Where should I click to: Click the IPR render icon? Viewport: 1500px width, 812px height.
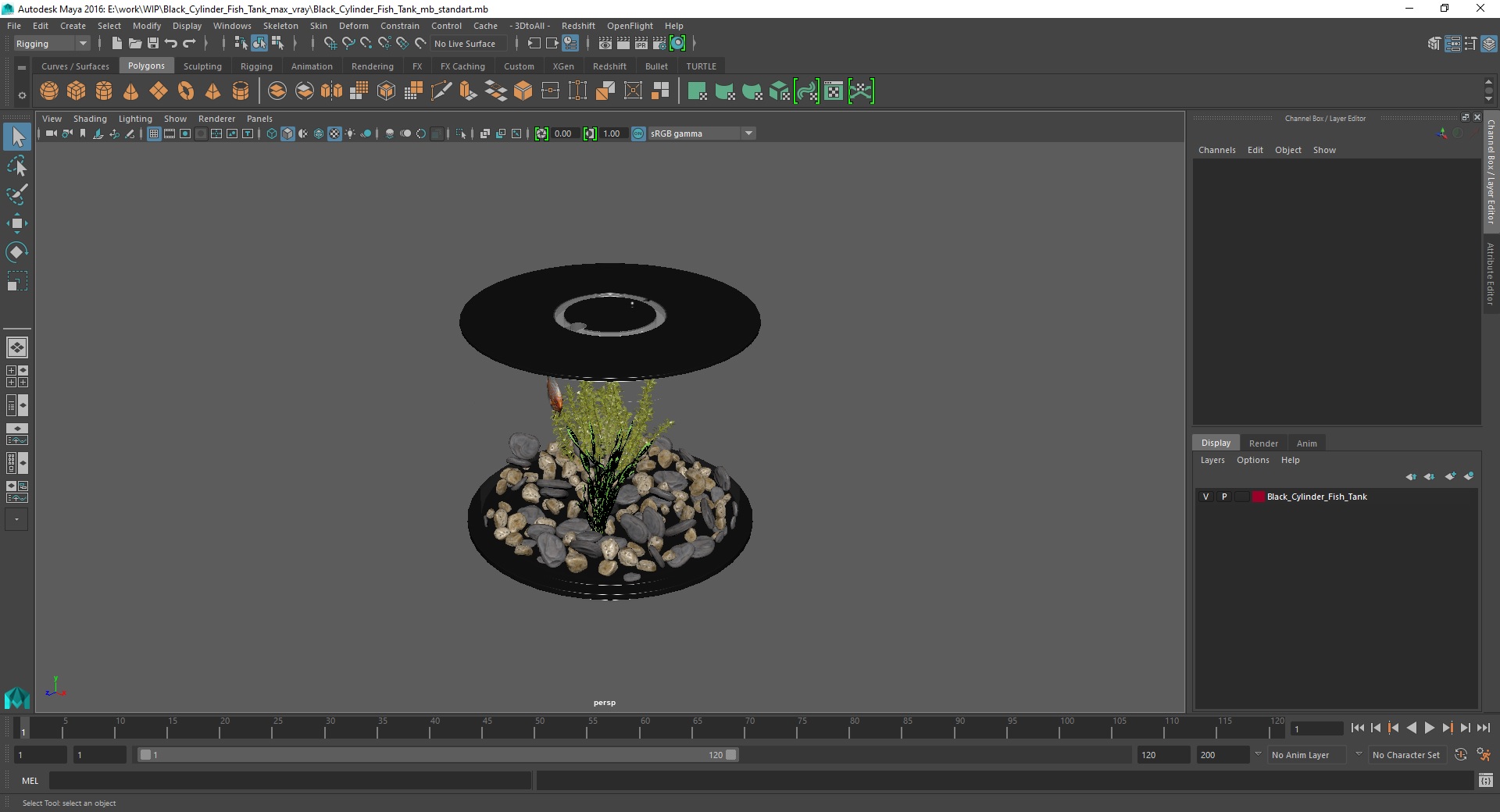click(641, 44)
